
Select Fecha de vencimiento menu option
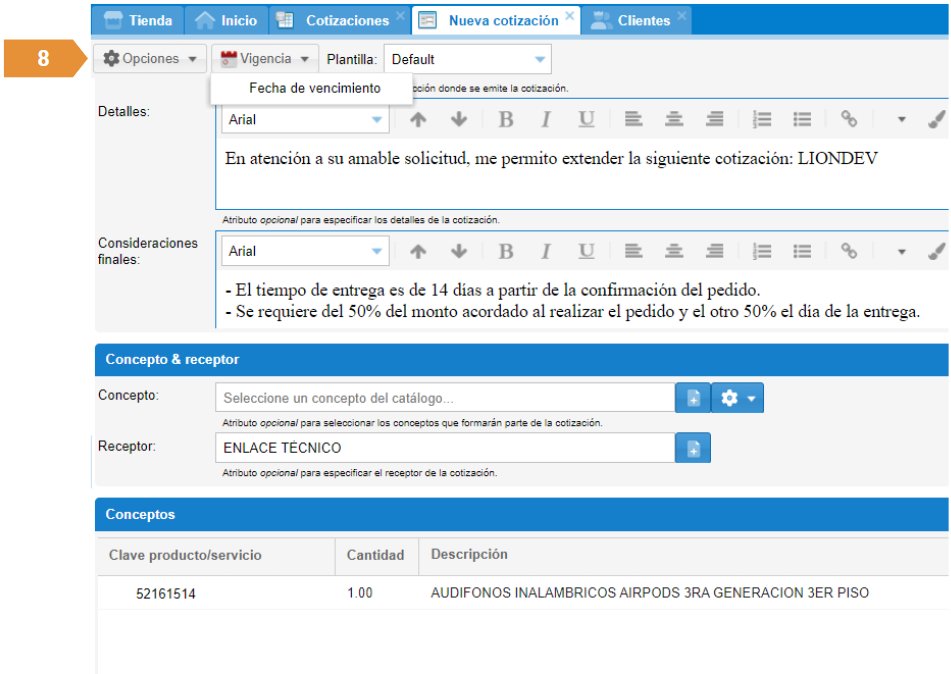[x=314, y=88]
